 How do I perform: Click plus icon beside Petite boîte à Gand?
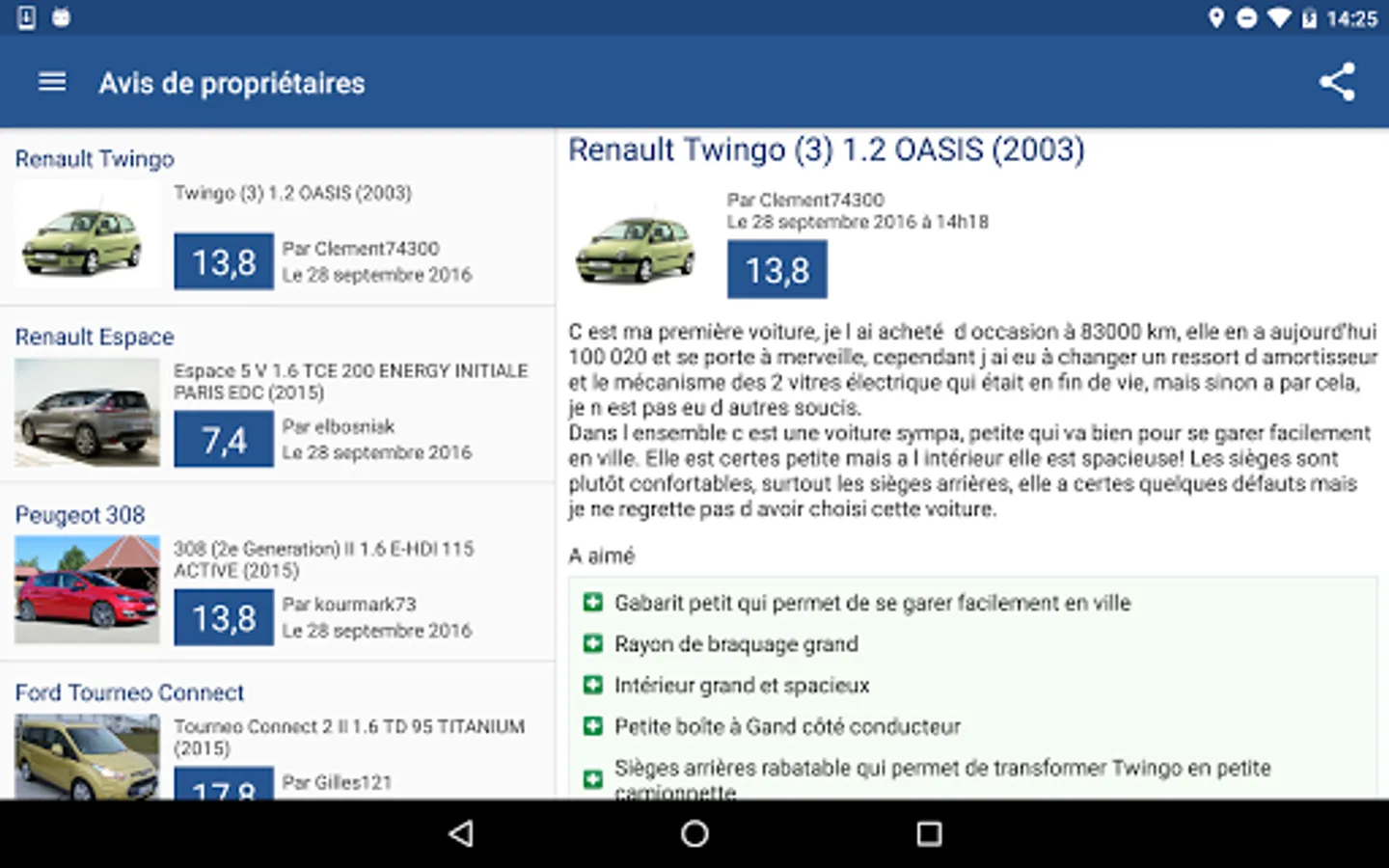click(592, 727)
